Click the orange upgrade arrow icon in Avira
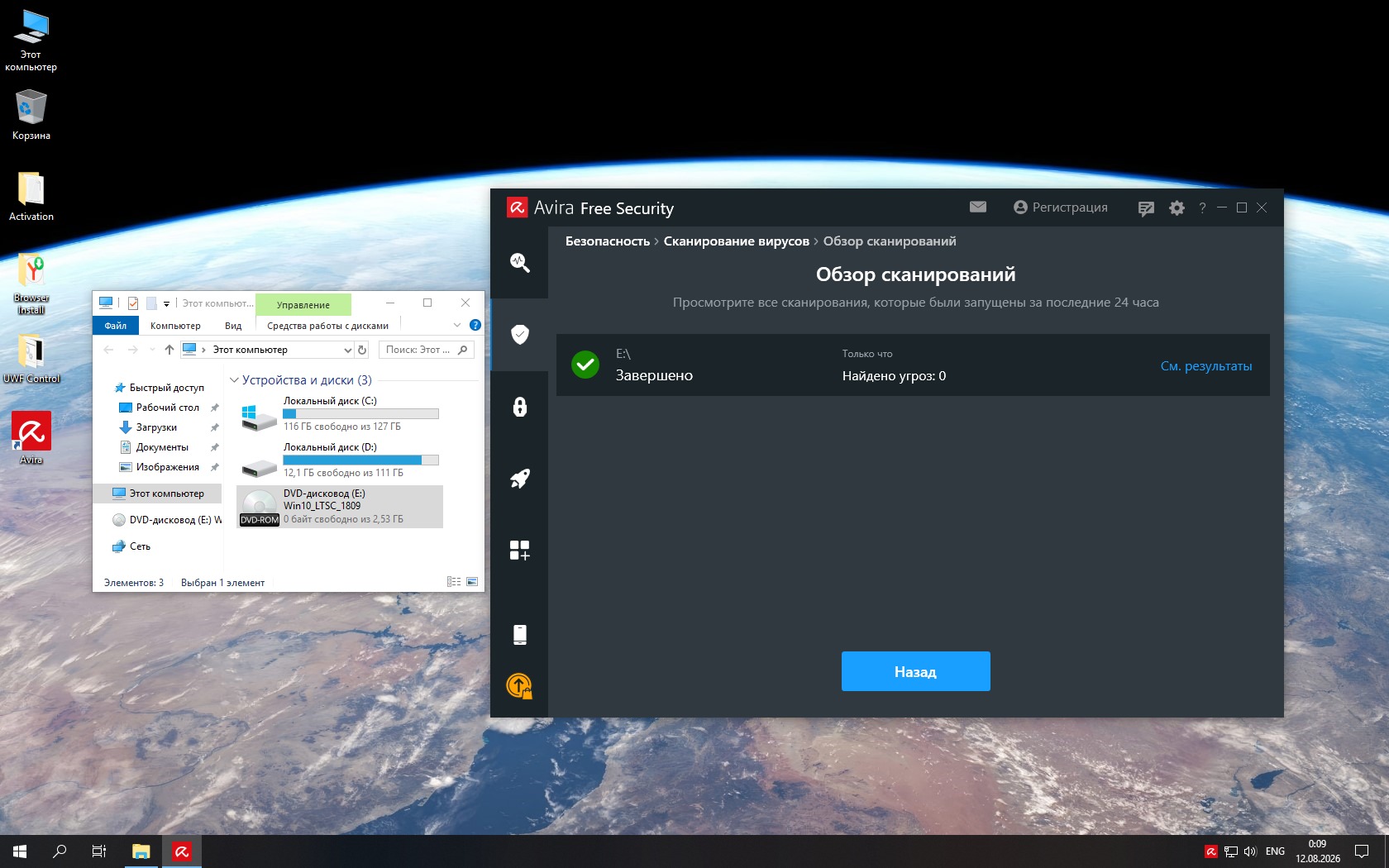This screenshot has width=1389, height=868. 519,685
